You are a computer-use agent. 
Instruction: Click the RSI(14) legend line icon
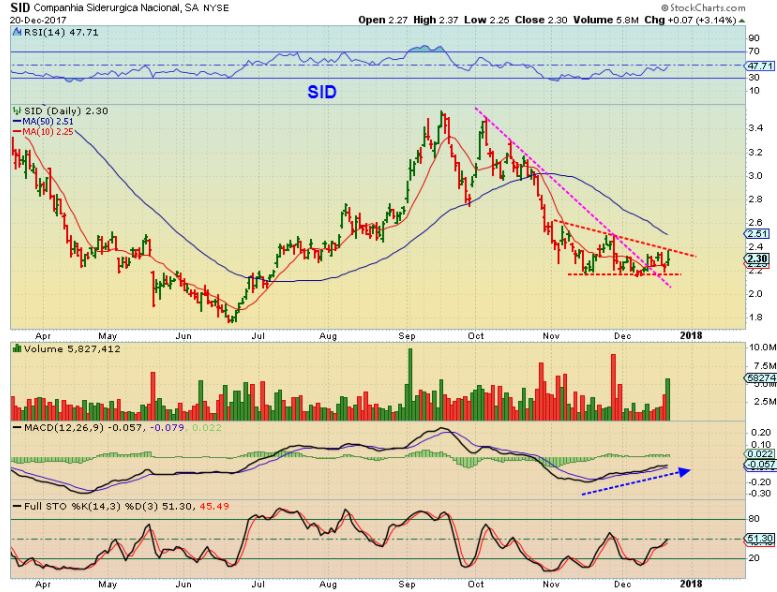click(x=16, y=33)
